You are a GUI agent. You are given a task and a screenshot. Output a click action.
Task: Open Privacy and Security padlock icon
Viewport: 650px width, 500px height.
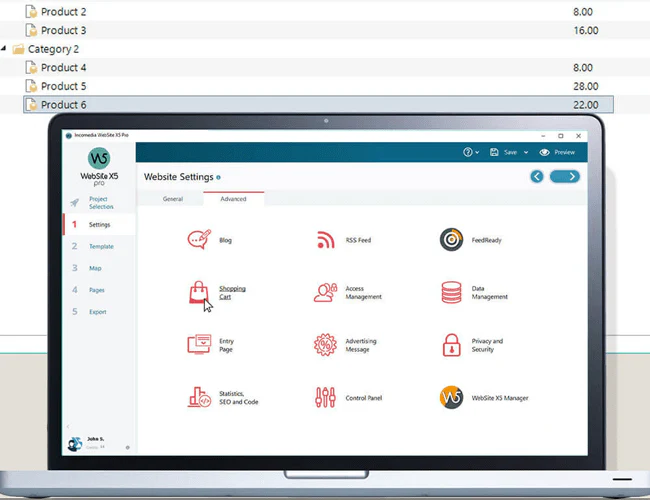[x=451, y=345]
